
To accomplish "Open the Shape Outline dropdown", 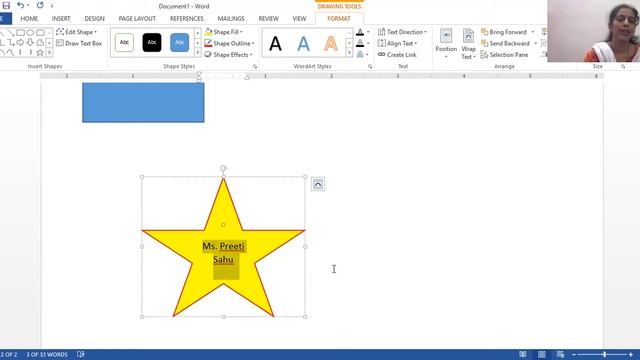I will pyautogui.click(x=229, y=43).
